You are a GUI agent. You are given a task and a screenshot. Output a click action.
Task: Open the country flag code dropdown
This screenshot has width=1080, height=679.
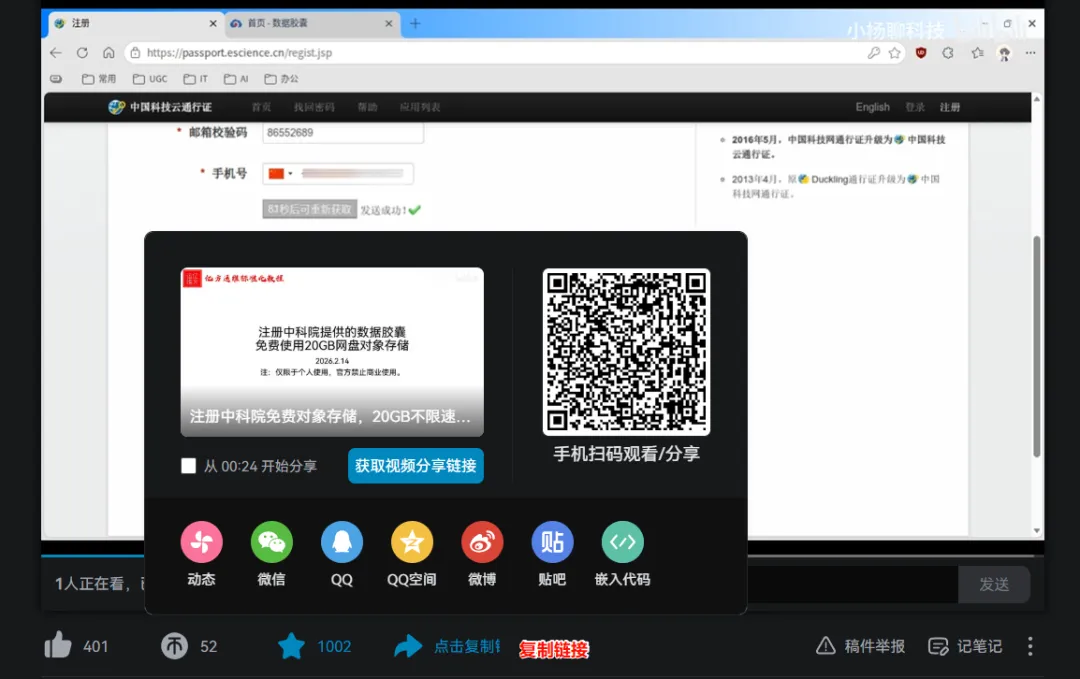coord(280,174)
